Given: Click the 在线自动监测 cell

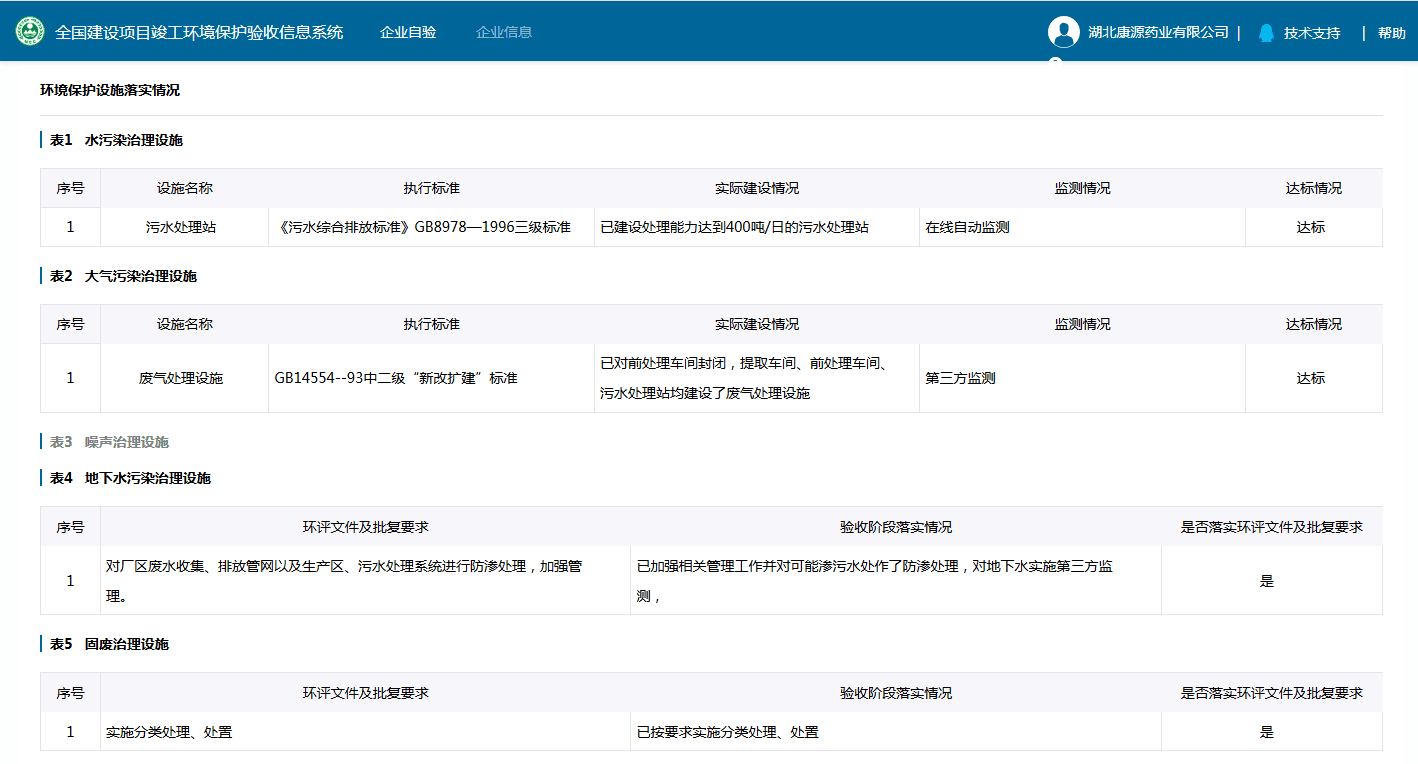Looking at the screenshot, I should click(x=1082, y=227).
